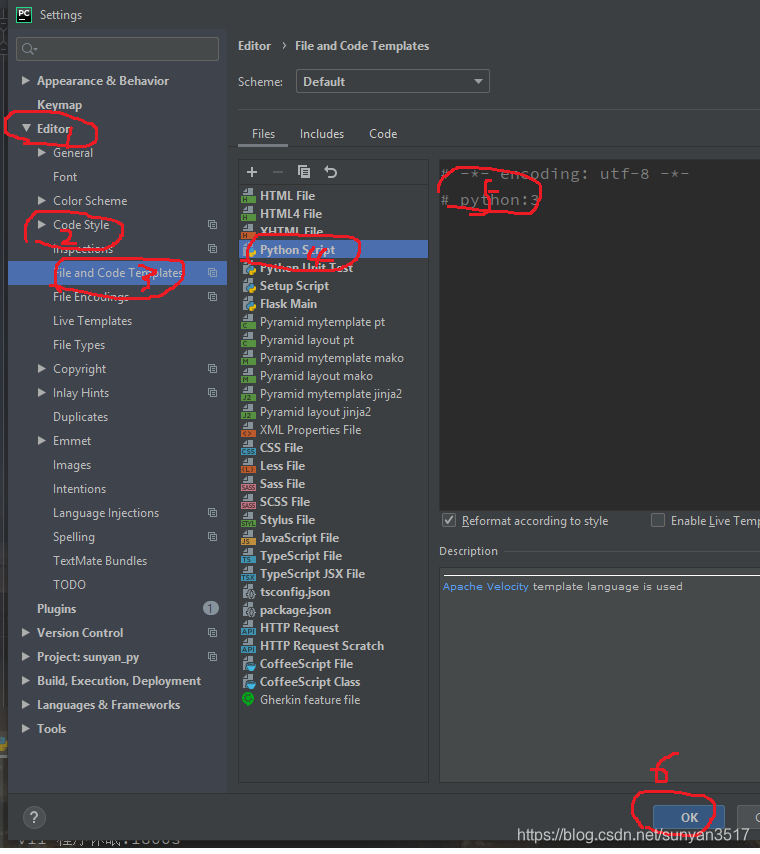Select HTTP Request Scratch template
The height and width of the screenshot is (854, 760).
[x=321, y=646]
